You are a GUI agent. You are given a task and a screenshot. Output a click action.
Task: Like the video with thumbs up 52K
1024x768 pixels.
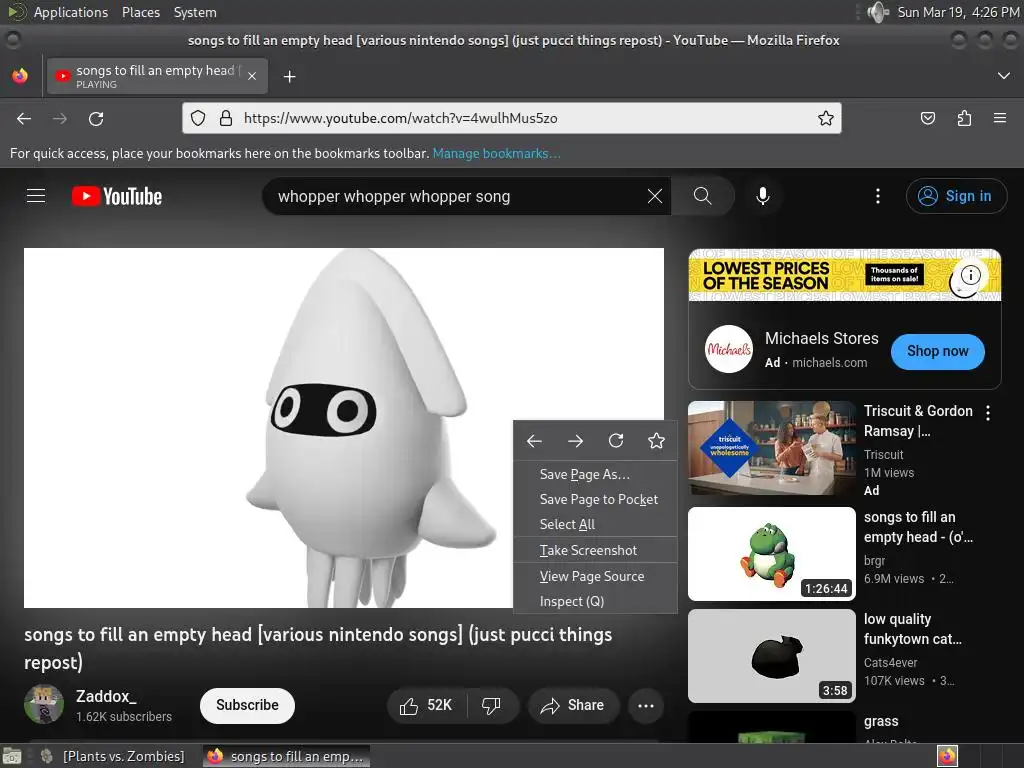click(x=426, y=705)
